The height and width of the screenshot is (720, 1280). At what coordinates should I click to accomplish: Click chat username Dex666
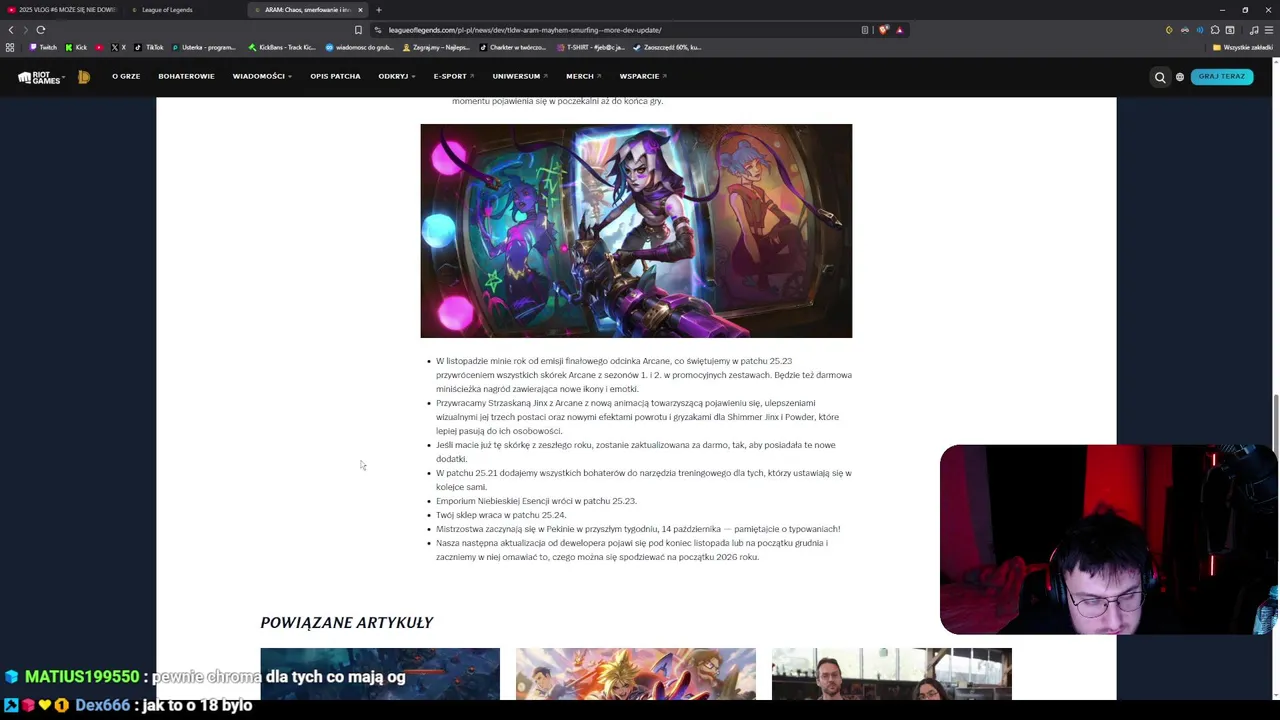click(x=102, y=705)
